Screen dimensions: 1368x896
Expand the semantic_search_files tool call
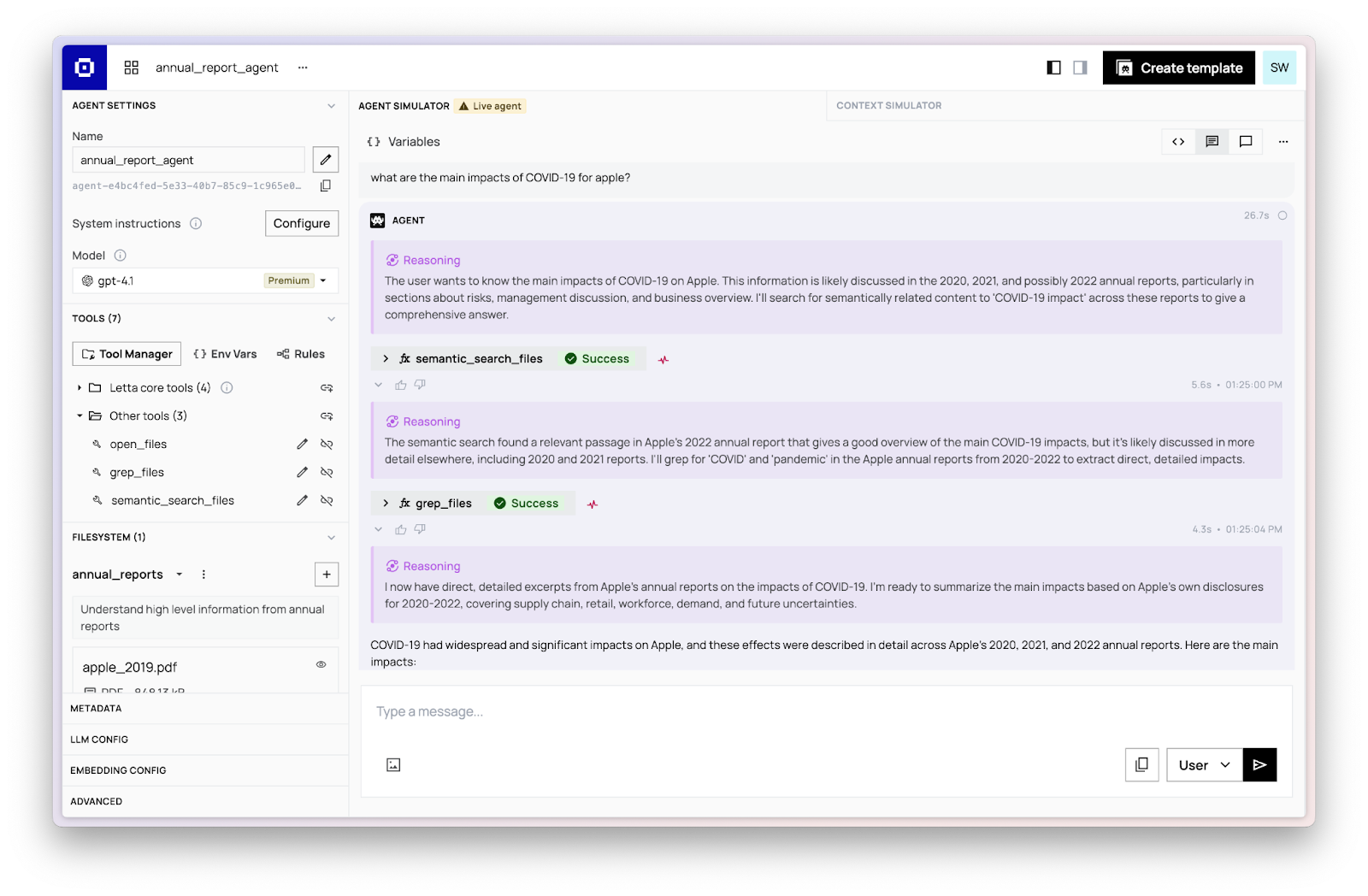pos(386,359)
